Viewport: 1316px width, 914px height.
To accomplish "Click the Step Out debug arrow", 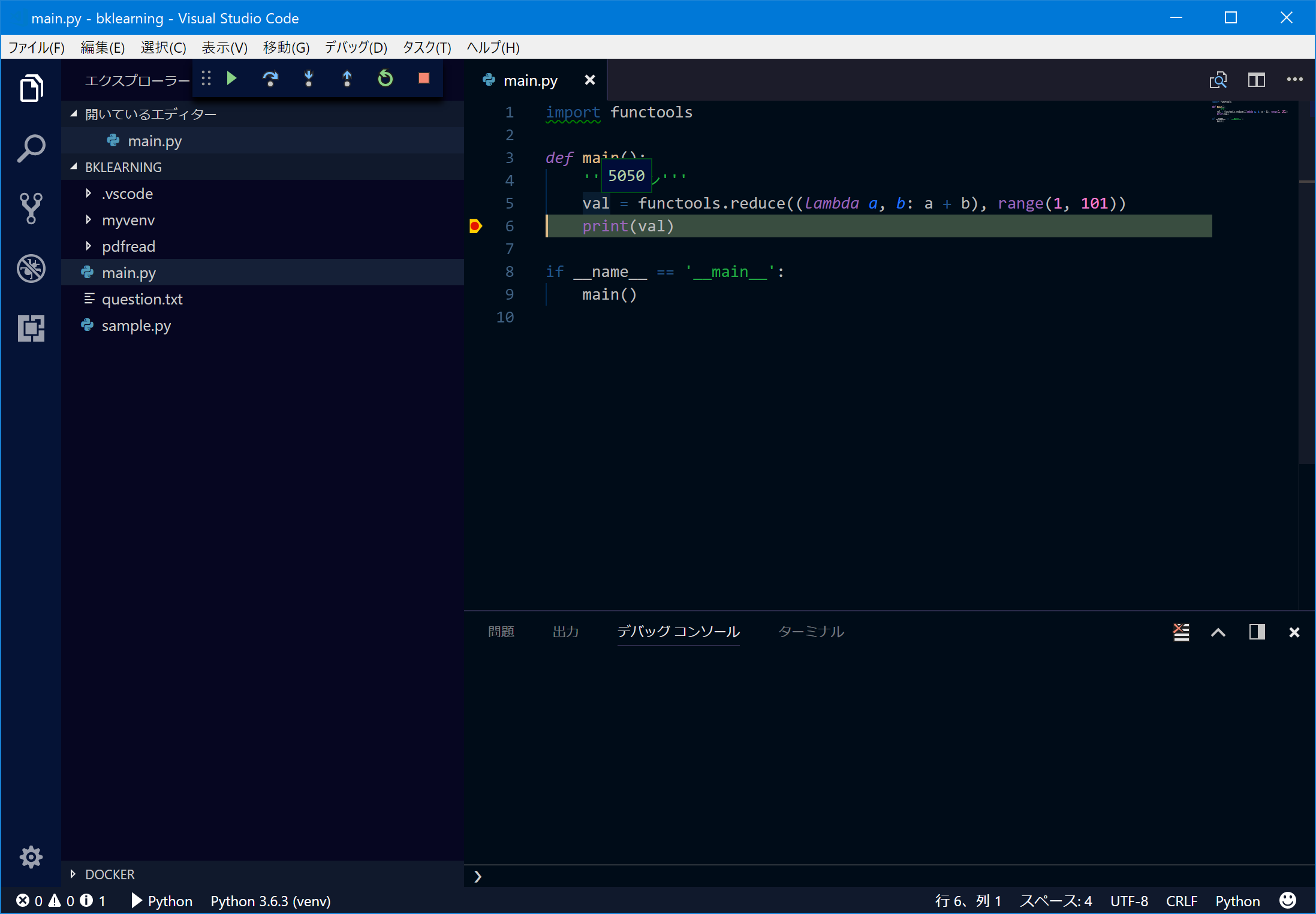I will [347, 79].
